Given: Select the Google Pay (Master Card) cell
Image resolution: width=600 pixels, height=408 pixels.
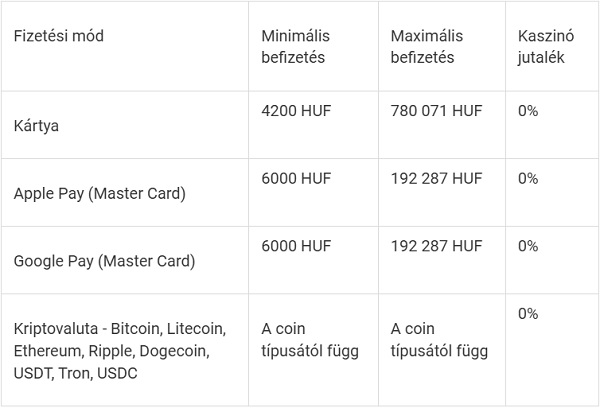Looking at the screenshot, I should [104, 262].
